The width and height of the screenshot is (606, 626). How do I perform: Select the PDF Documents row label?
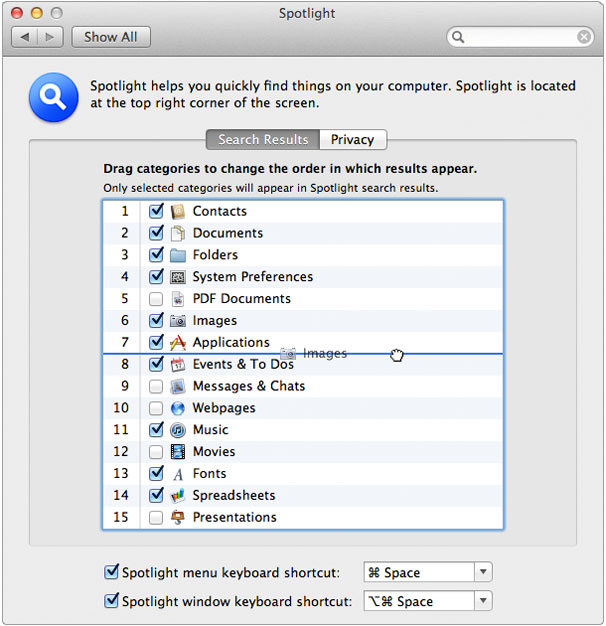point(242,299)
